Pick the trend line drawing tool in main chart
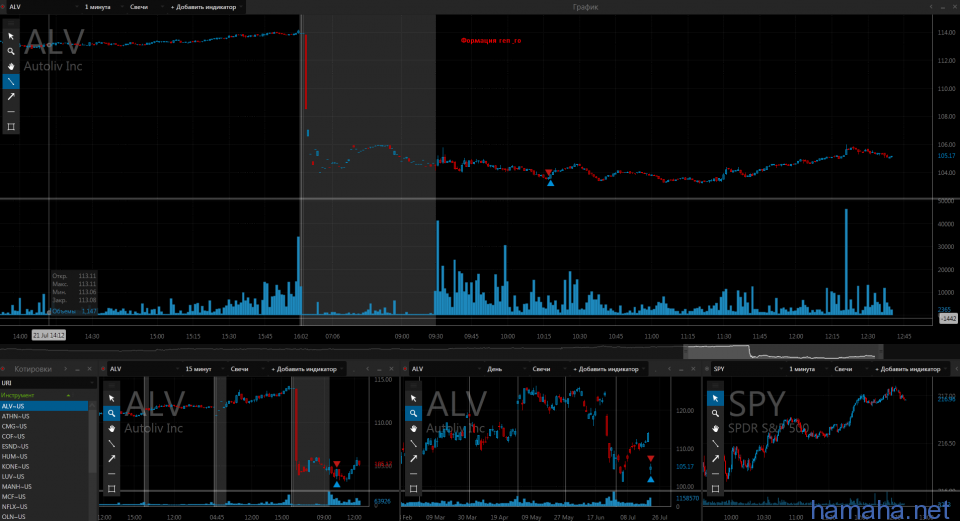This screenshot has width=960, height=521. (x=11, y=81)
